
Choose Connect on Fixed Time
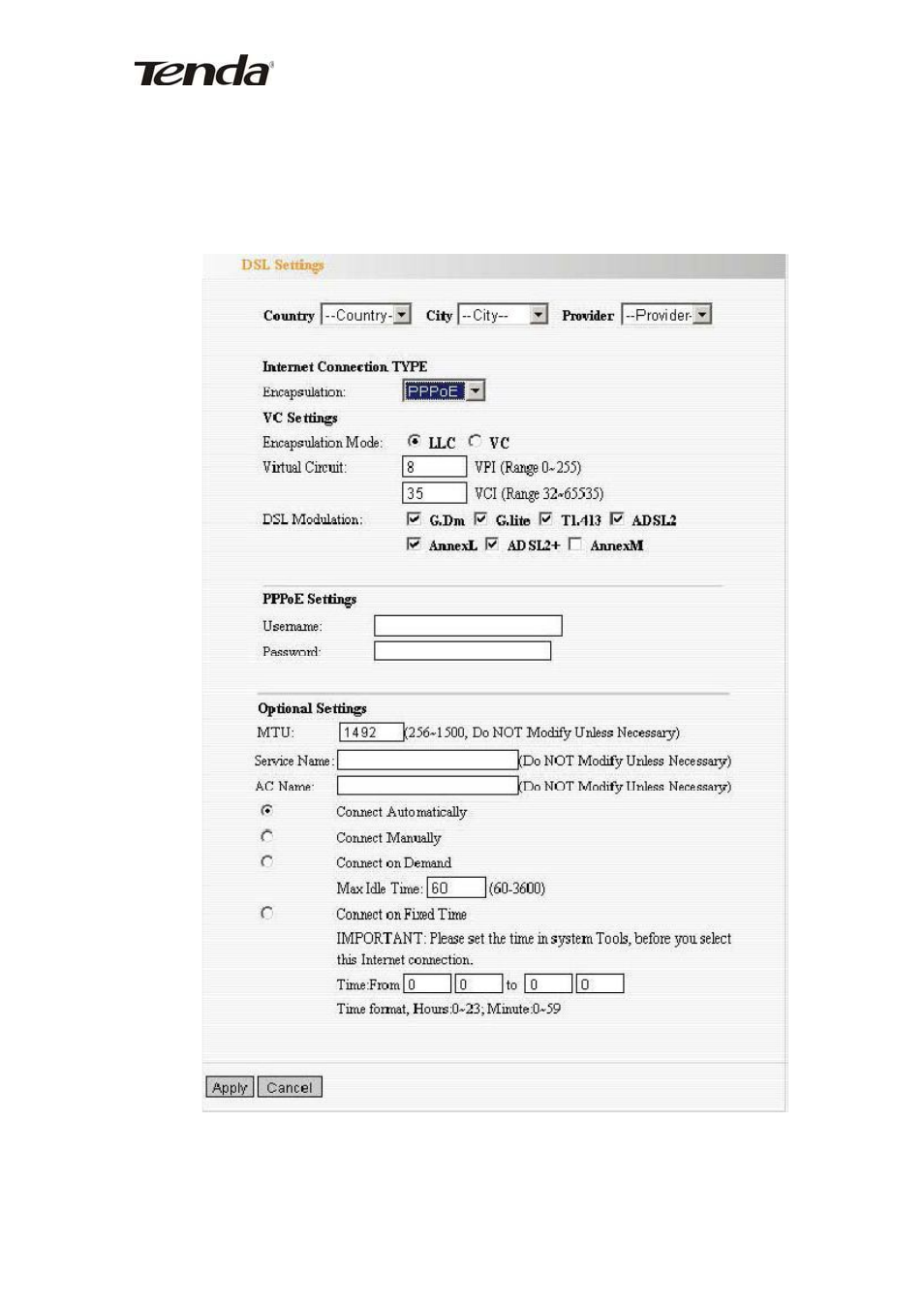tap(266, 913)
